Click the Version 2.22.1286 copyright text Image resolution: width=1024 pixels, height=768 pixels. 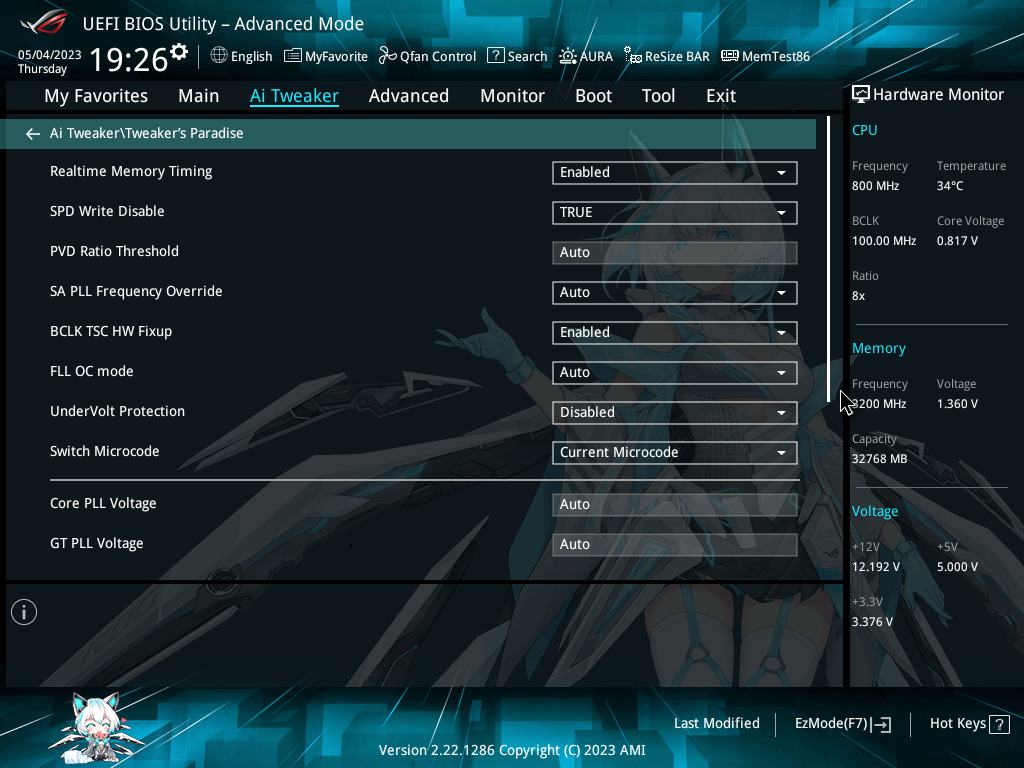click(x=512, y=750)
